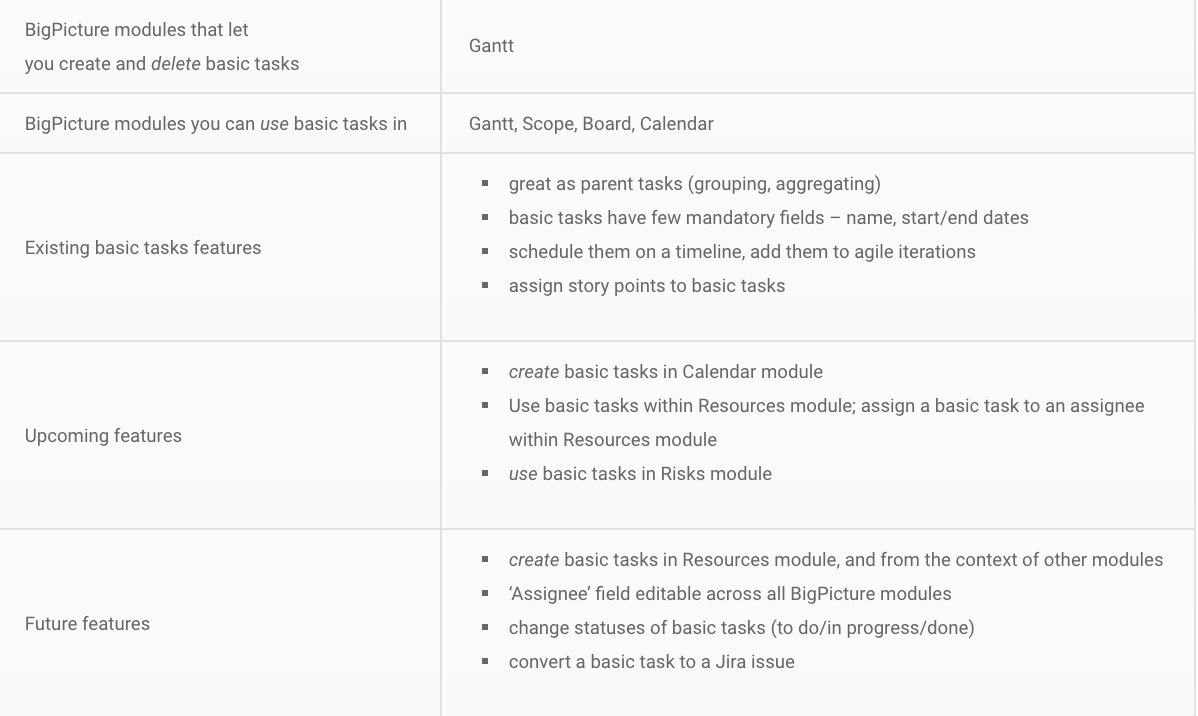Click 'Upcoming features' row label
Screen dimensions: 1198x716
[103, 436]
